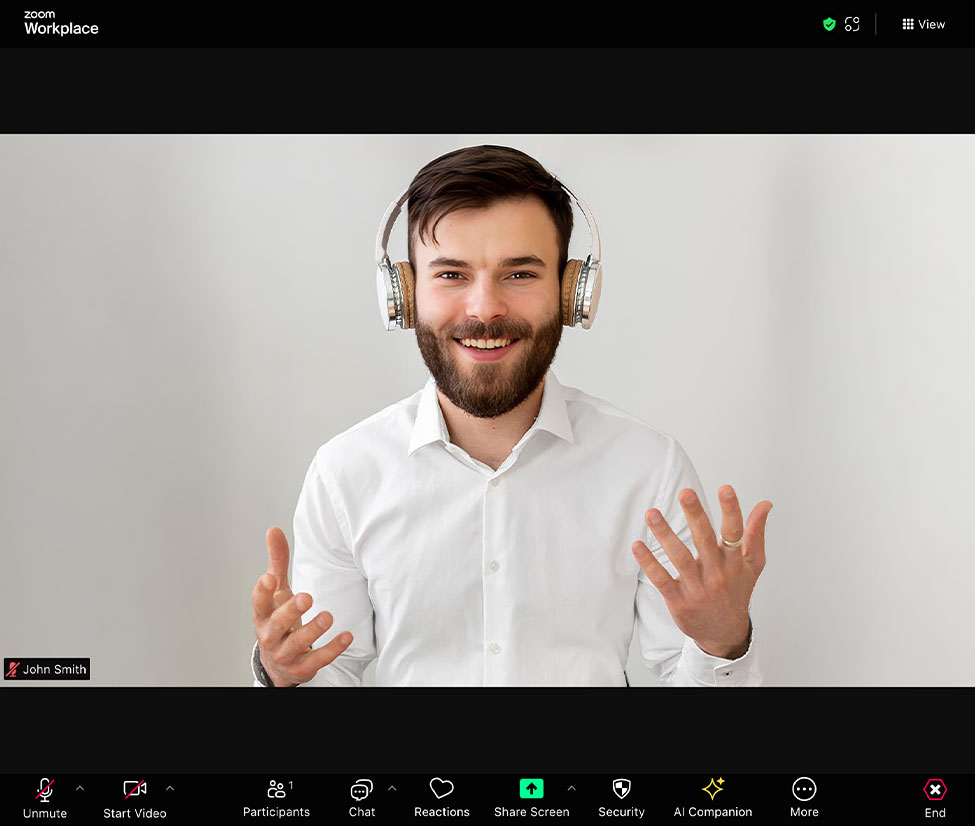
Task: Toggle your microphone with Unmute
Action: coord(44,797)
